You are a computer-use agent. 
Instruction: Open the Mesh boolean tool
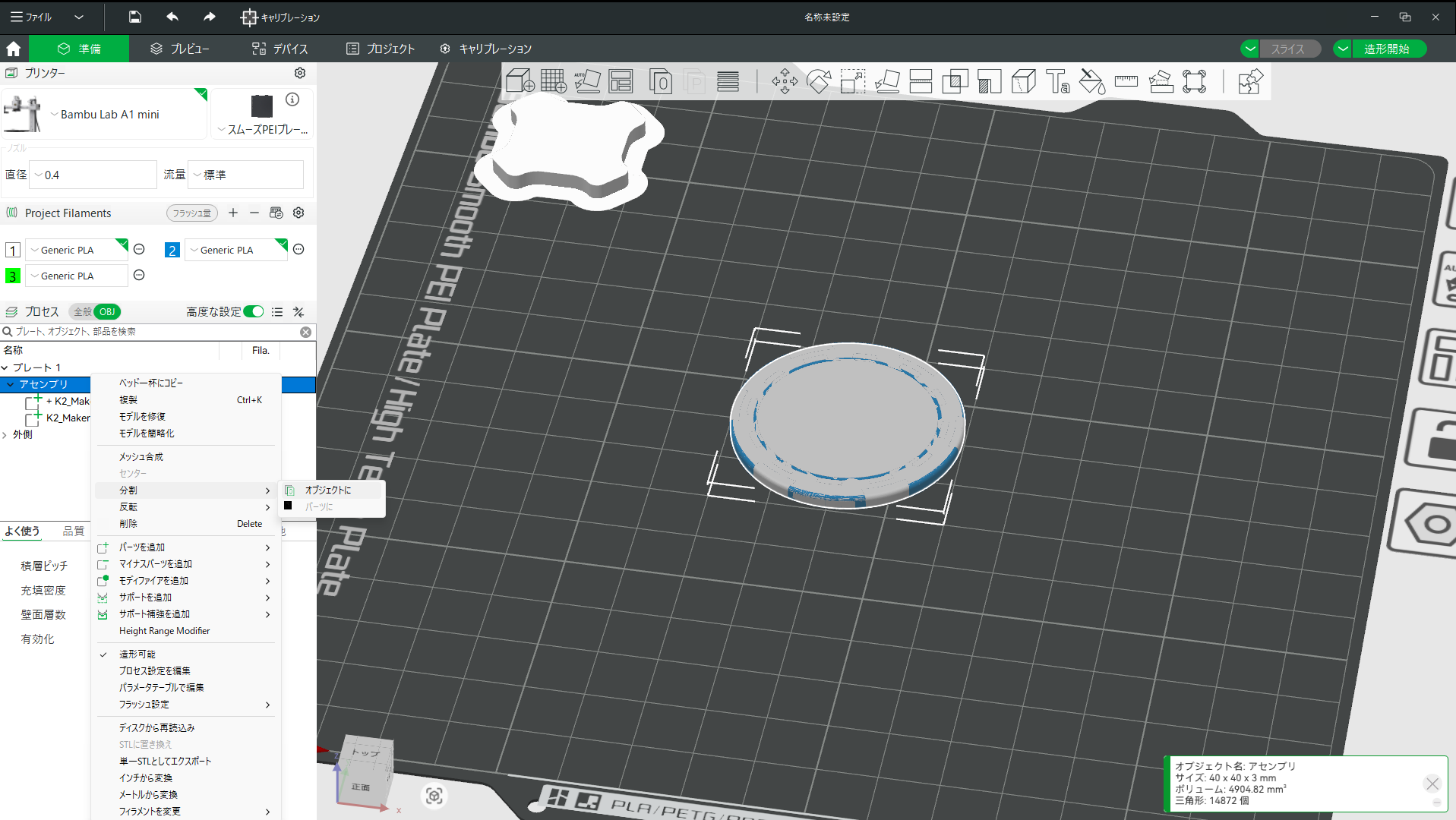pos(955,81)
